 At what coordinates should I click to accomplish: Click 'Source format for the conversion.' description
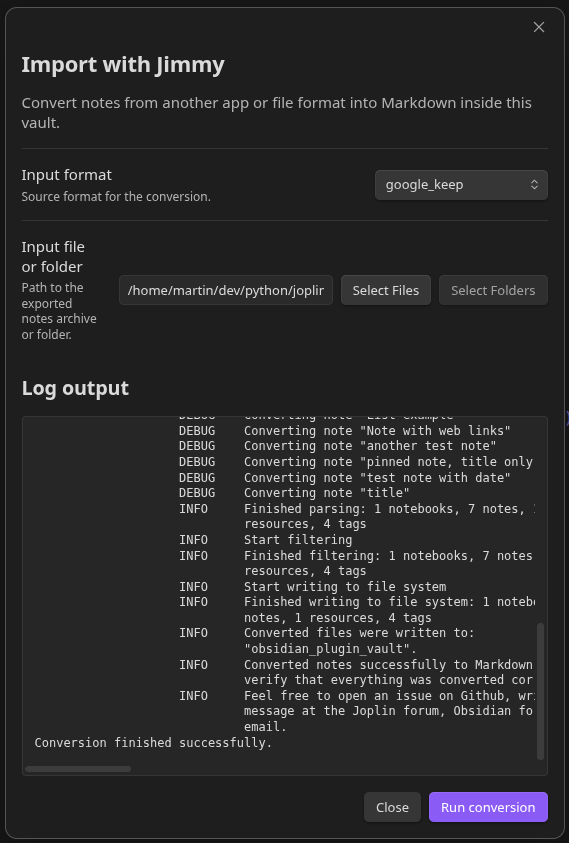(116, 197)
